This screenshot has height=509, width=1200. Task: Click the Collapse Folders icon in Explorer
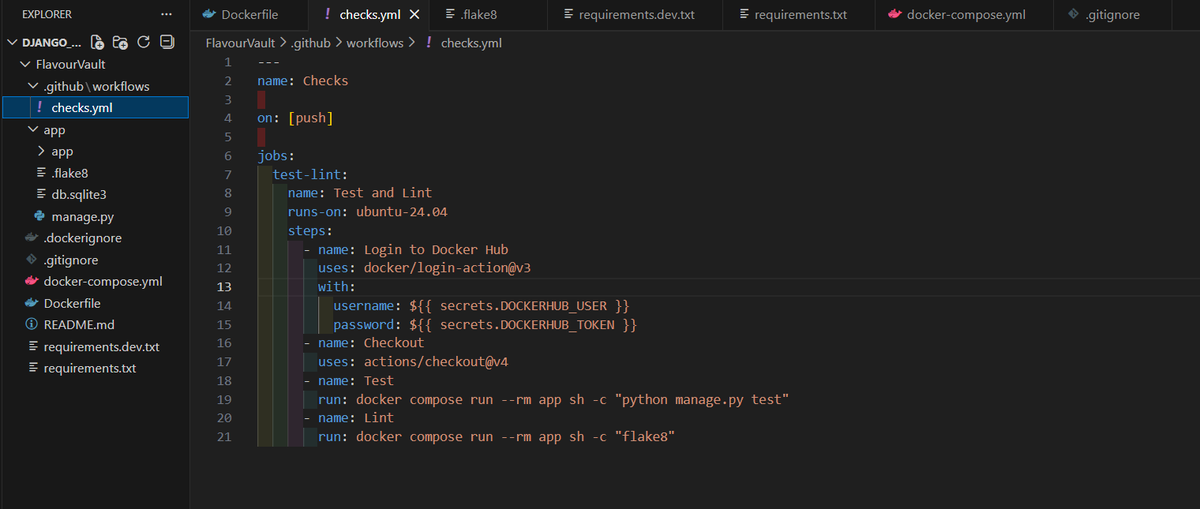pos(167,43)
